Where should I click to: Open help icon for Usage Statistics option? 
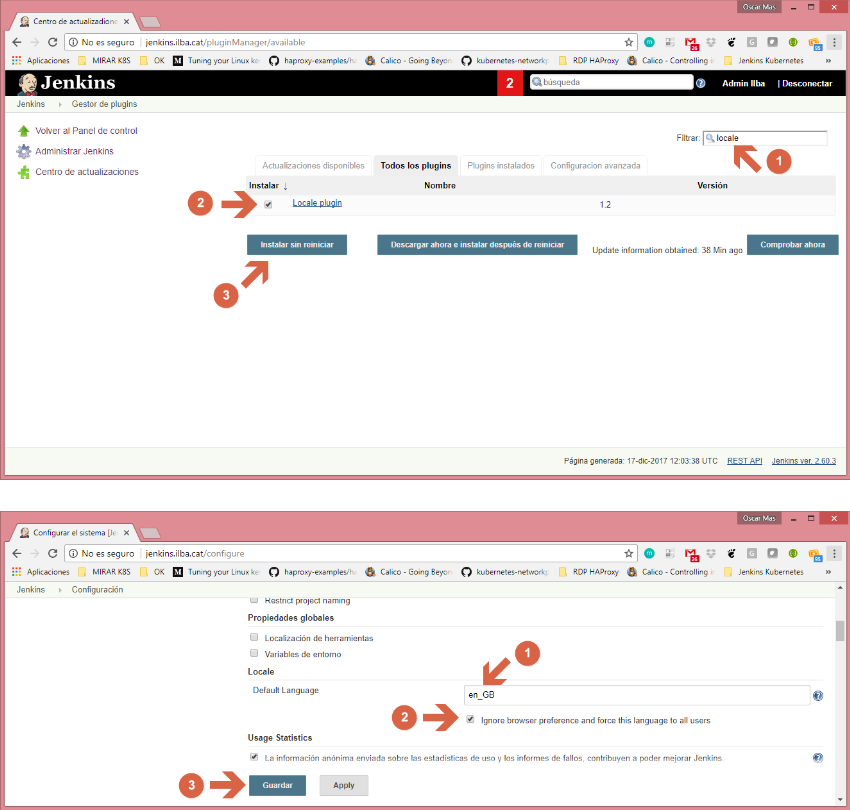click(x=818, y=757)
